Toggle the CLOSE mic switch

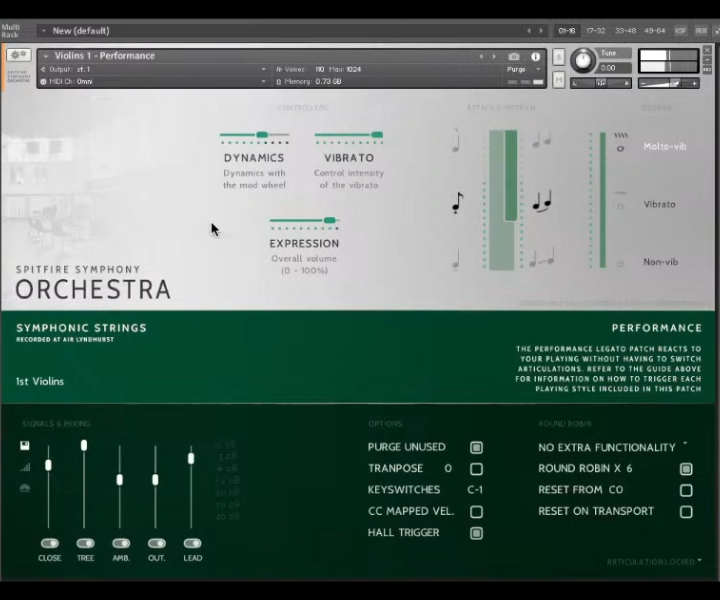(x=50, y=543)
